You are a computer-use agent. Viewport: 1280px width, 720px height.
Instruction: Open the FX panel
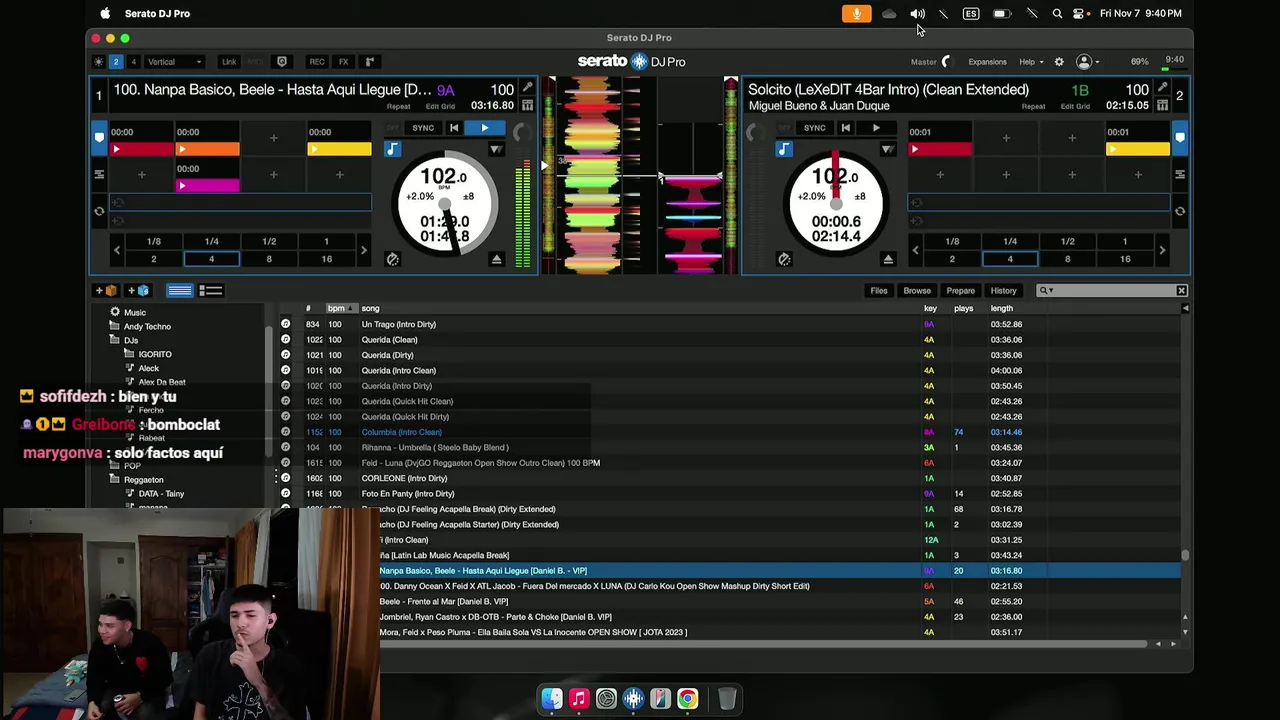(343, 62)
